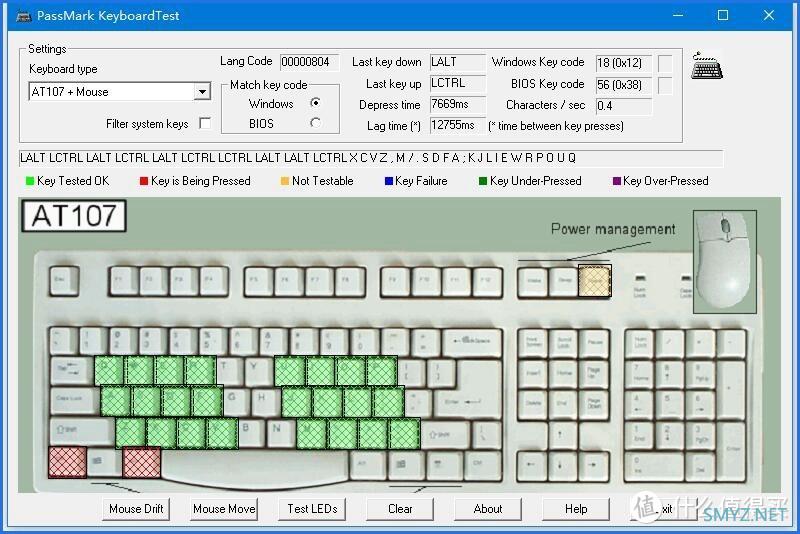This screenshot has height=534, width=800.
Task: Click the red left Ctrl key
Action: click(67, 462)
